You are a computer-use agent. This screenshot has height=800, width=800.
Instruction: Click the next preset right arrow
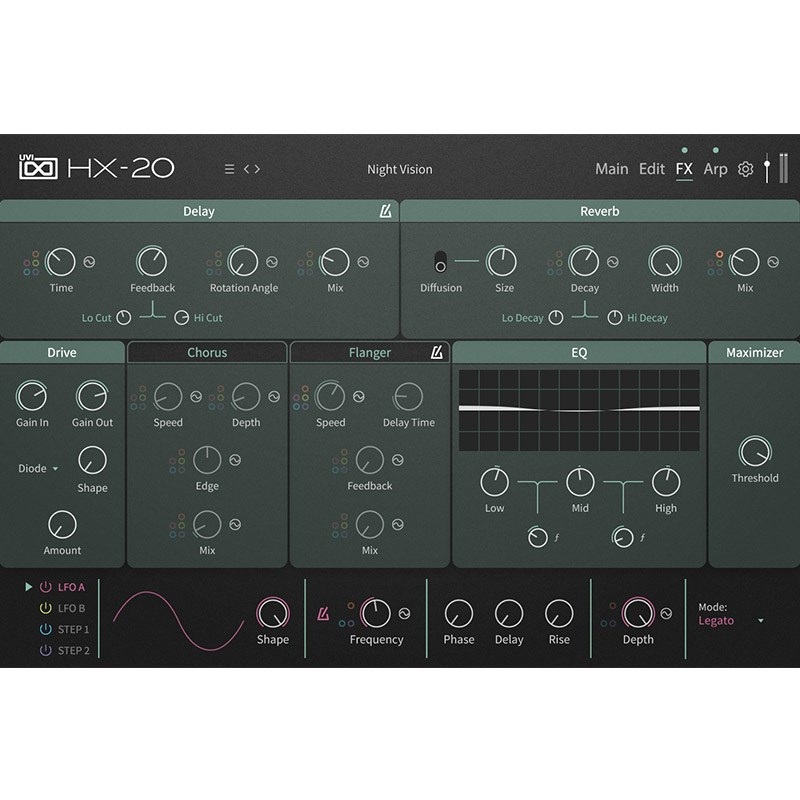coord(257,169)
